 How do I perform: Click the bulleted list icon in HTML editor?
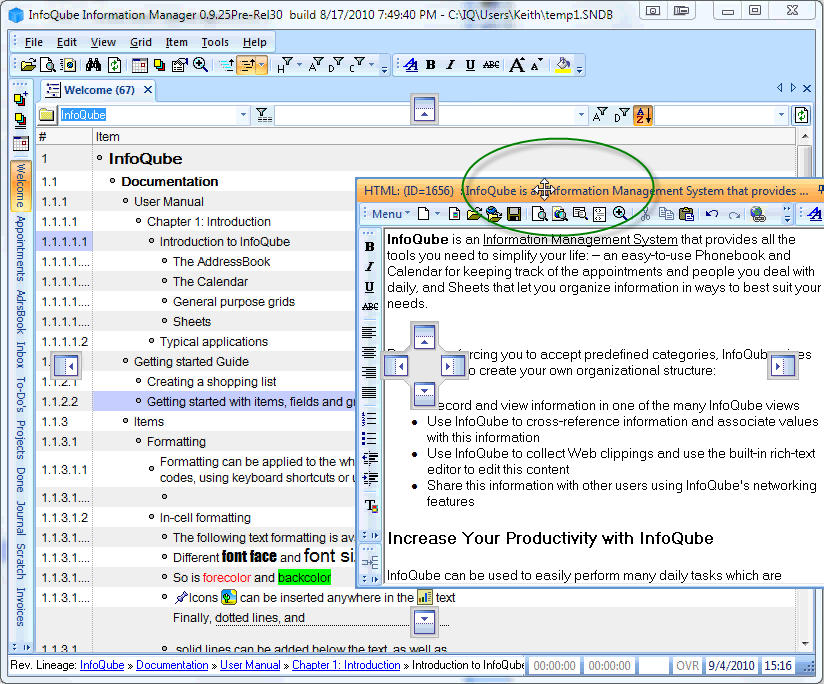pyautogui.click(x=369, y=438)
